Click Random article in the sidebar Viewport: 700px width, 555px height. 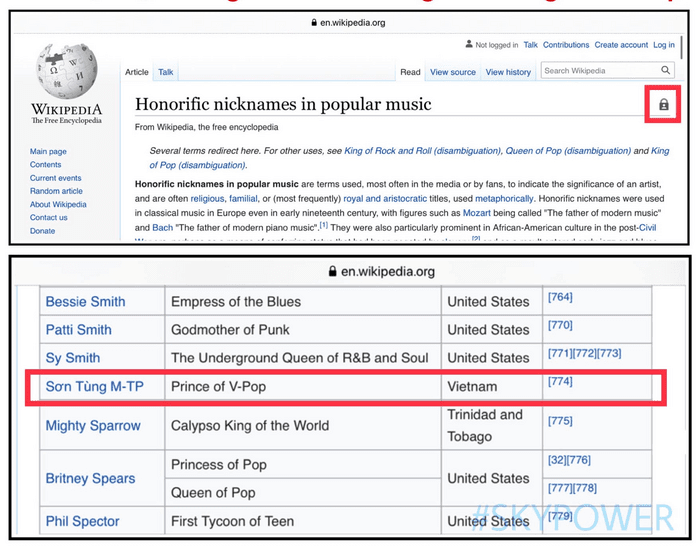click(56, 191)
